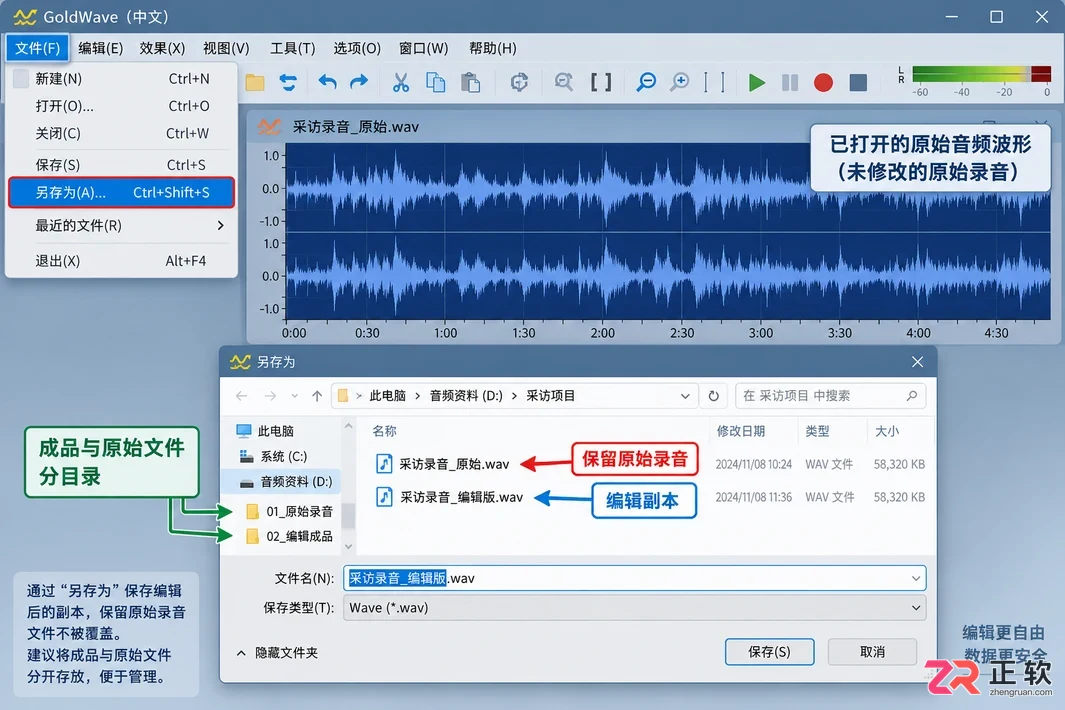
Task: Select 系统 (C:) drive in navigation pane
Action: [x=283, y=456]
